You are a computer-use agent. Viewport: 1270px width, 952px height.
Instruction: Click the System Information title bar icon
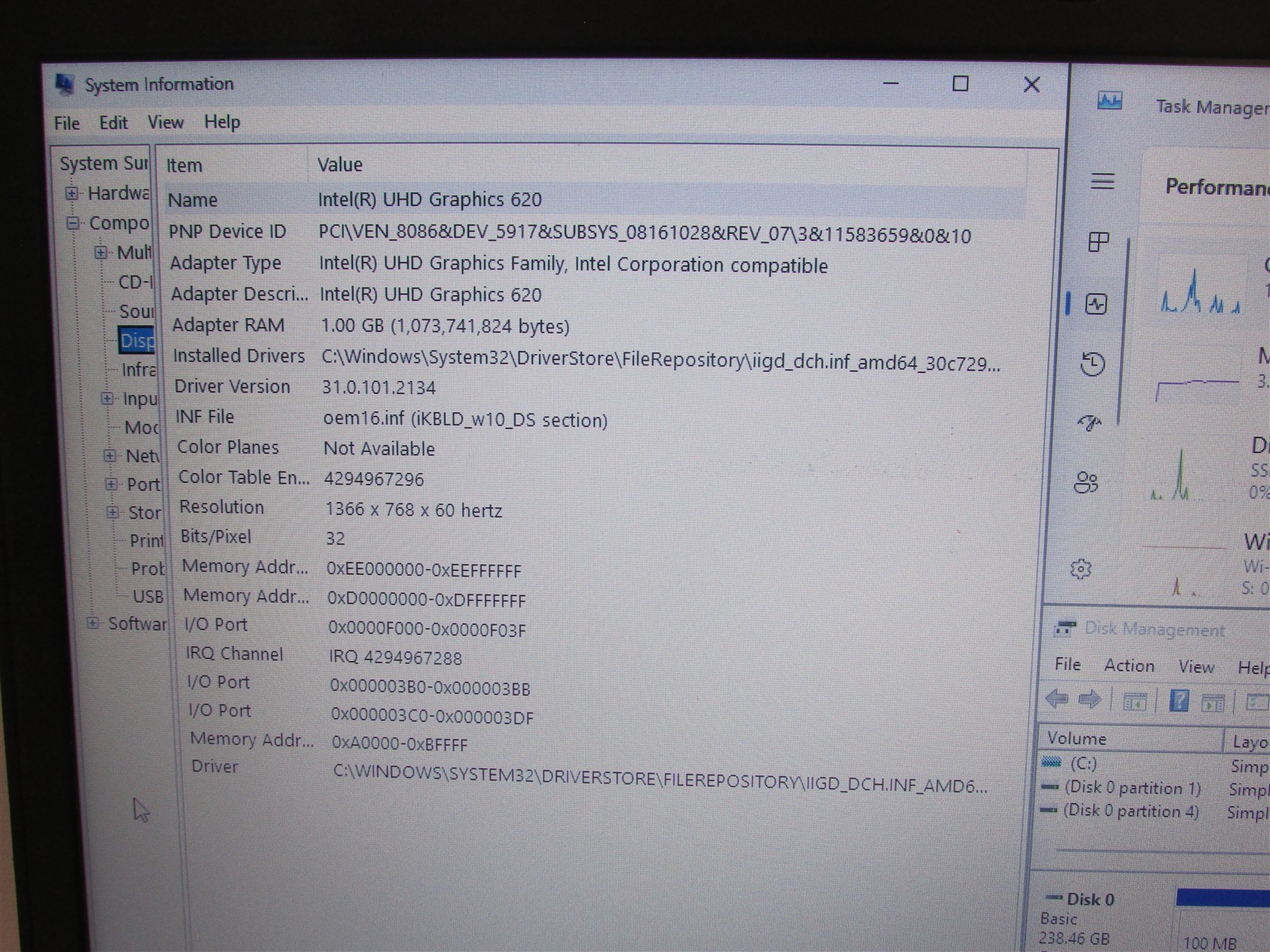[x=65, y=84]
